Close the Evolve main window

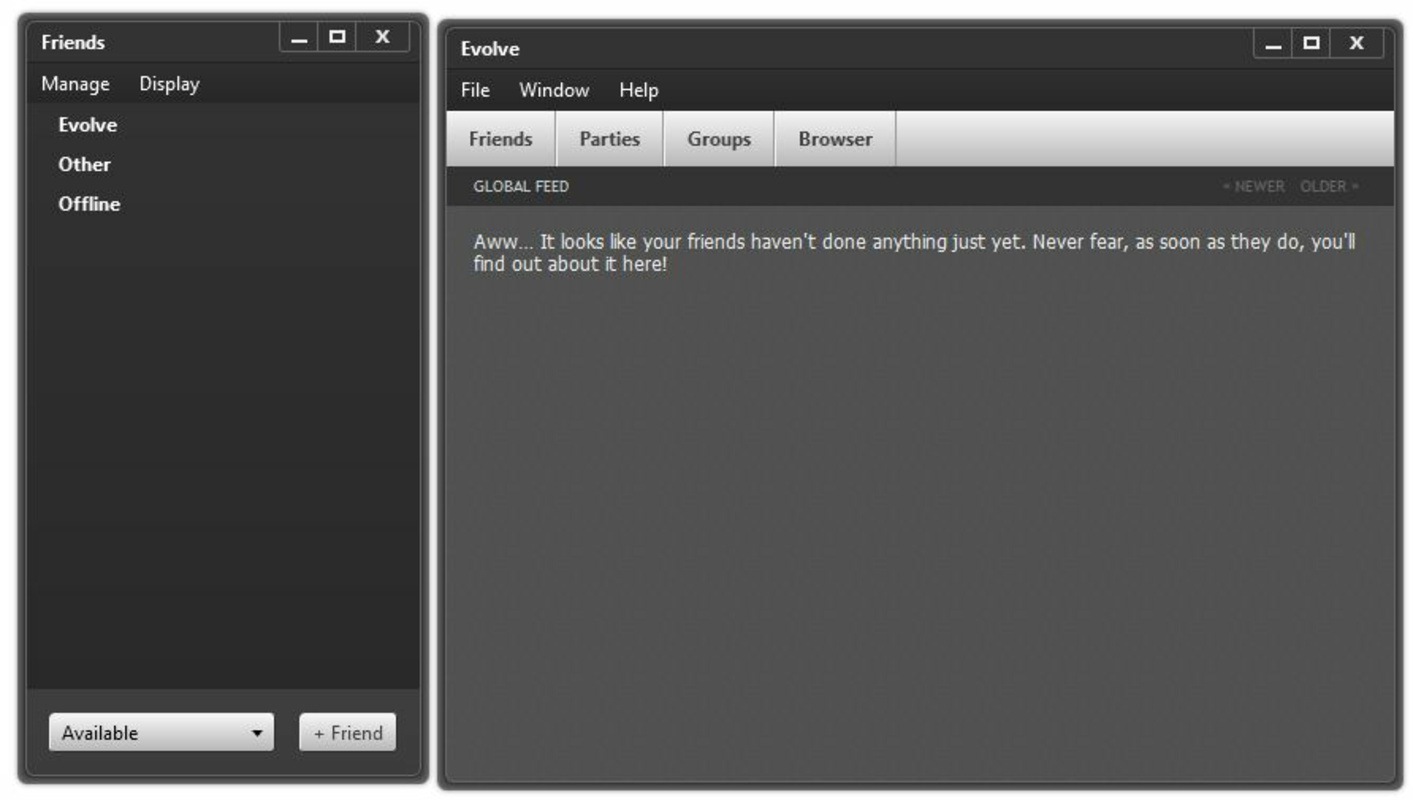[x=1356, y=44]
